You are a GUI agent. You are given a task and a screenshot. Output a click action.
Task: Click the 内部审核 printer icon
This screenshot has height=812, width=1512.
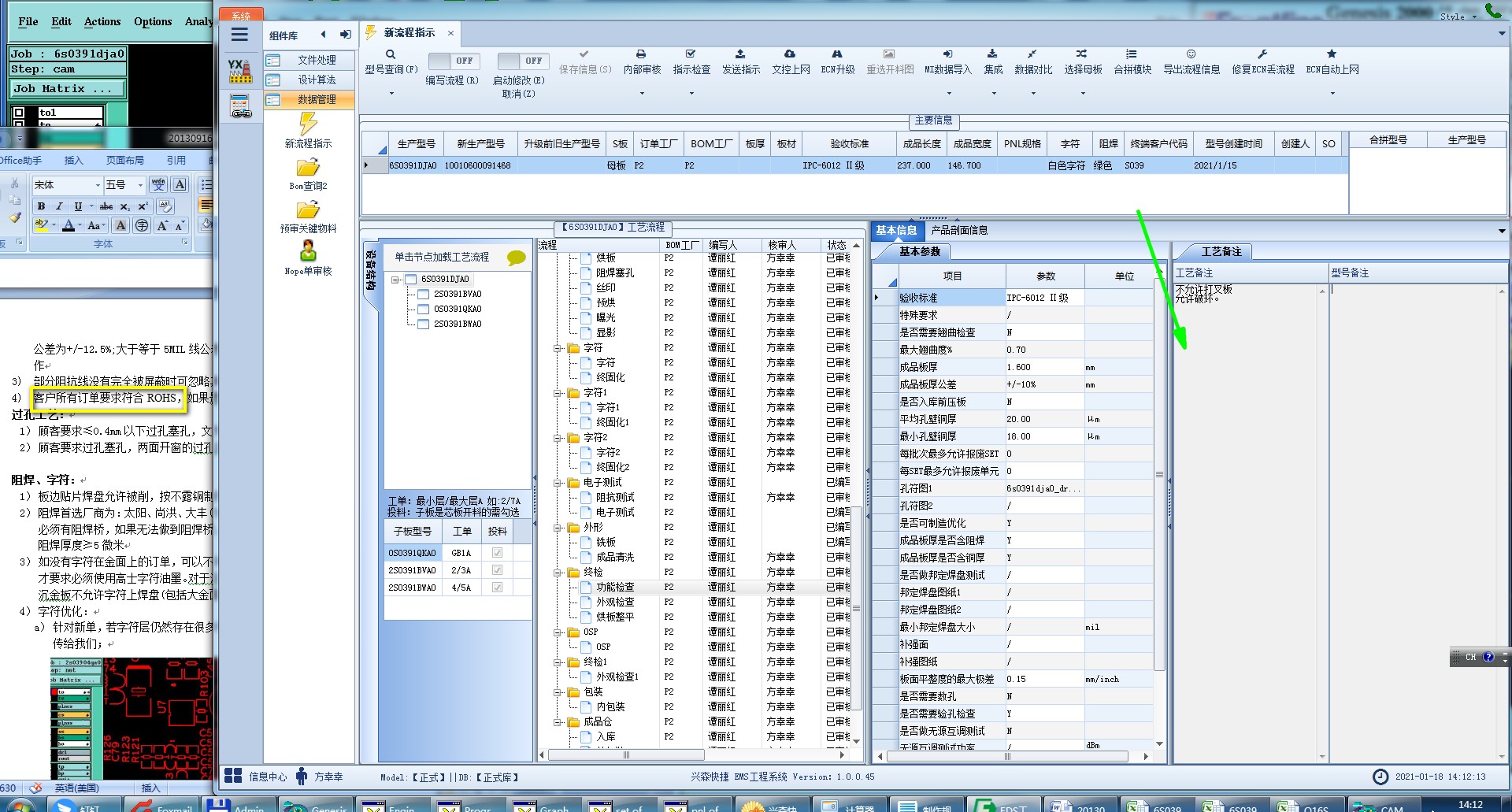tap(641, 54)
